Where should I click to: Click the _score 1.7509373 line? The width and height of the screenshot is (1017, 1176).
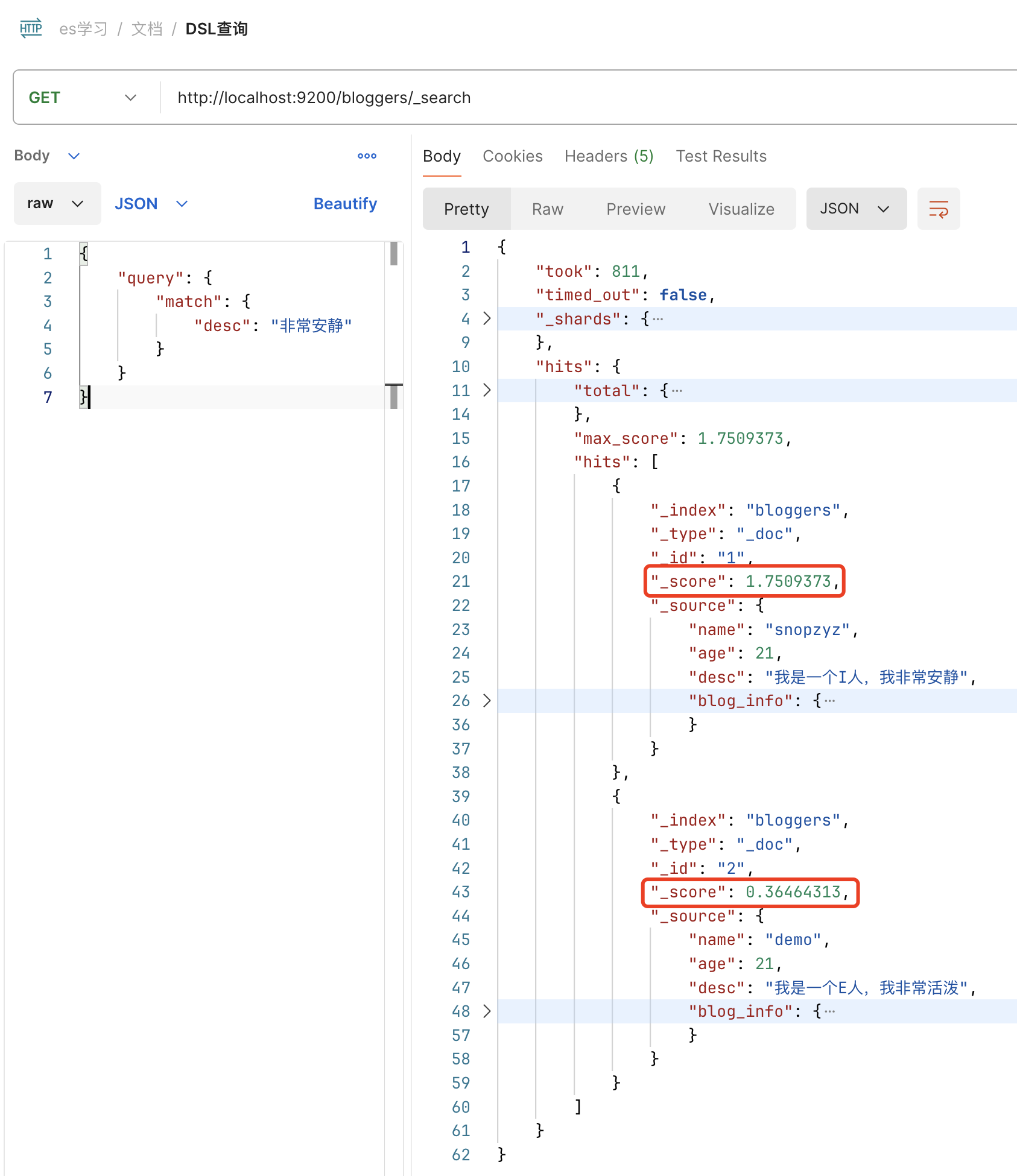pyautogui.click(x=745, y=581)
